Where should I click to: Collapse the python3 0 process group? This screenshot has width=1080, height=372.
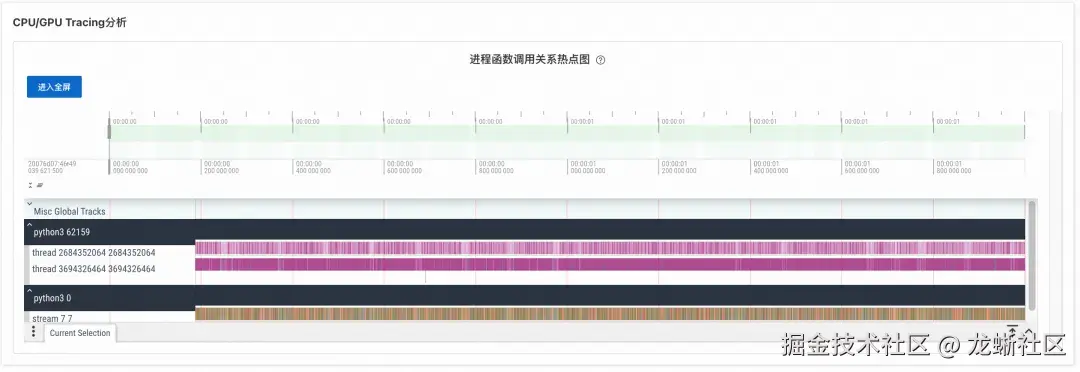pyautogui.click(x=30, y=291)
